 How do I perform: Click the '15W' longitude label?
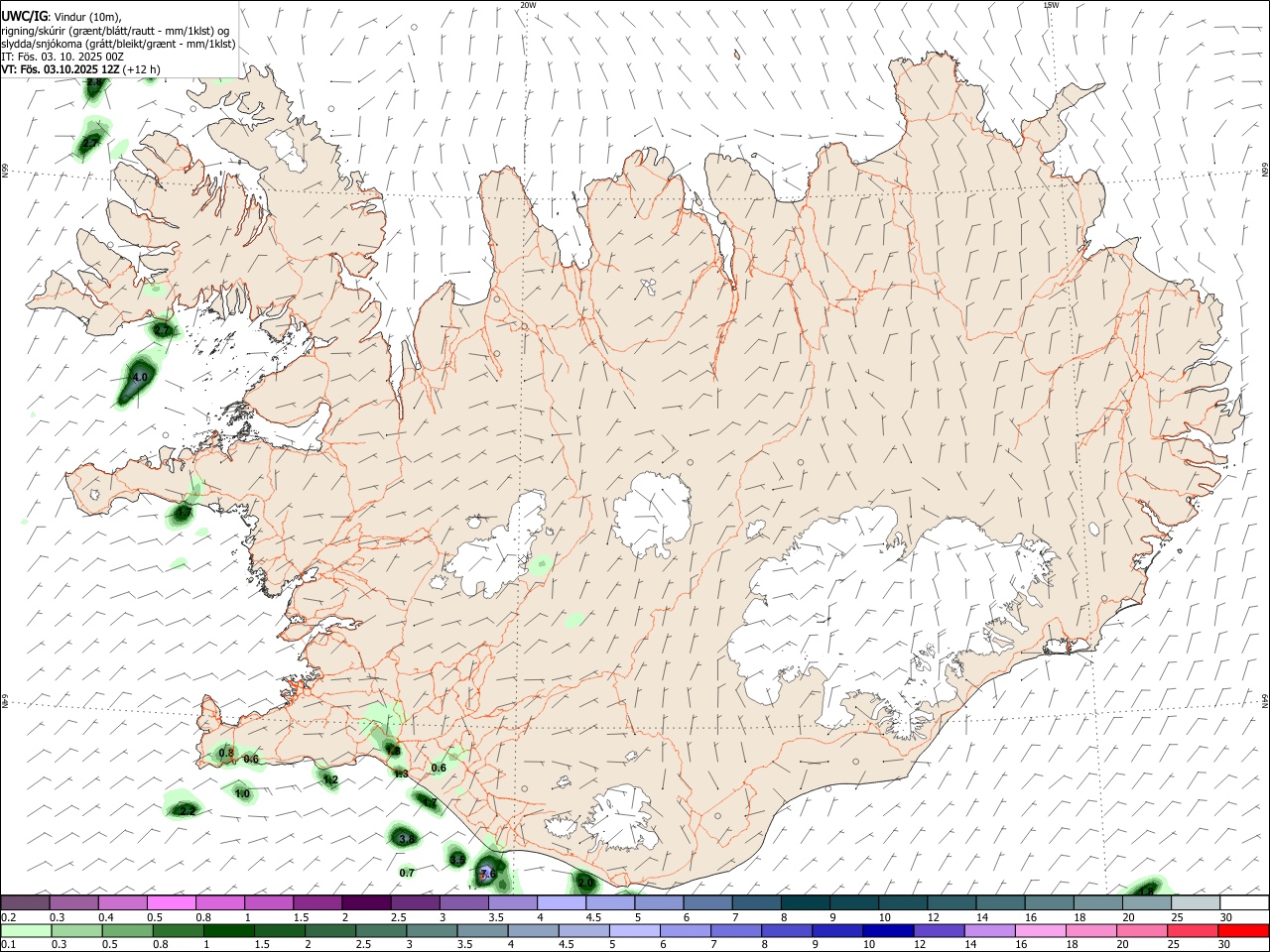tap(1051, 5)
